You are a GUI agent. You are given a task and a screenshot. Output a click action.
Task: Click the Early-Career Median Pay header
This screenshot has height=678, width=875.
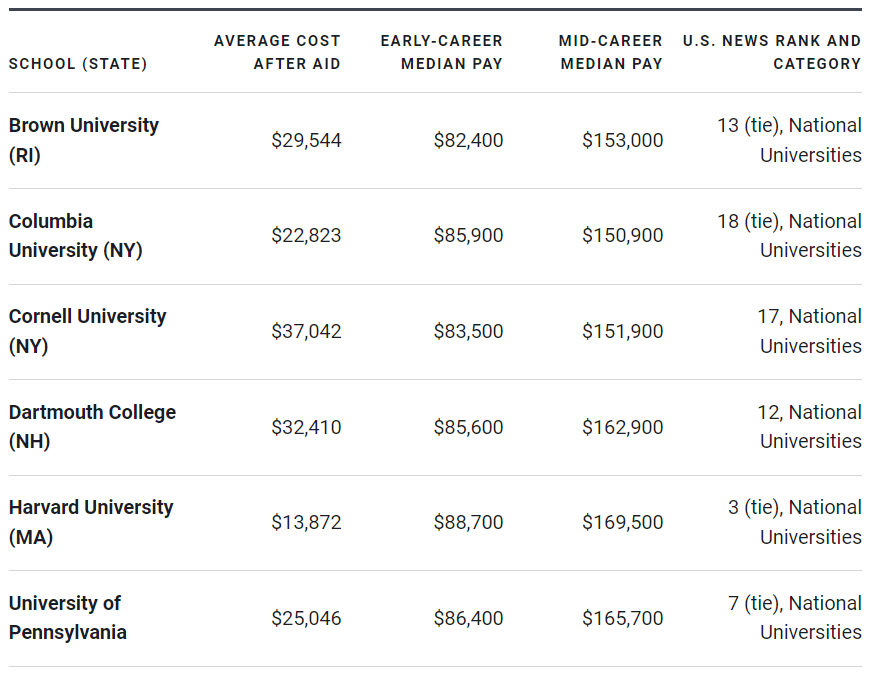pyautogui.click(x=441, y=52)
